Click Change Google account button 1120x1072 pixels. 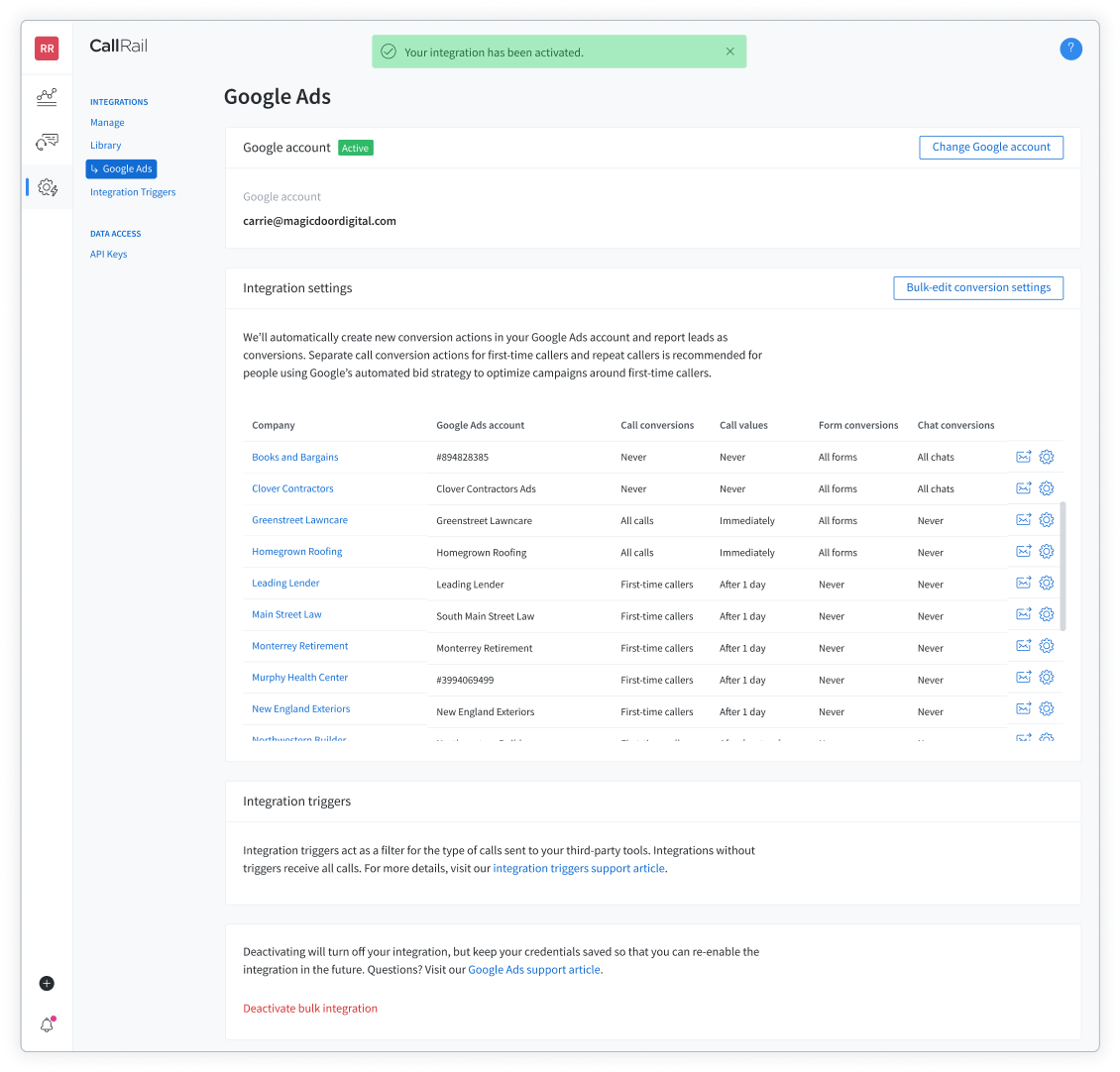coord(991,147)
